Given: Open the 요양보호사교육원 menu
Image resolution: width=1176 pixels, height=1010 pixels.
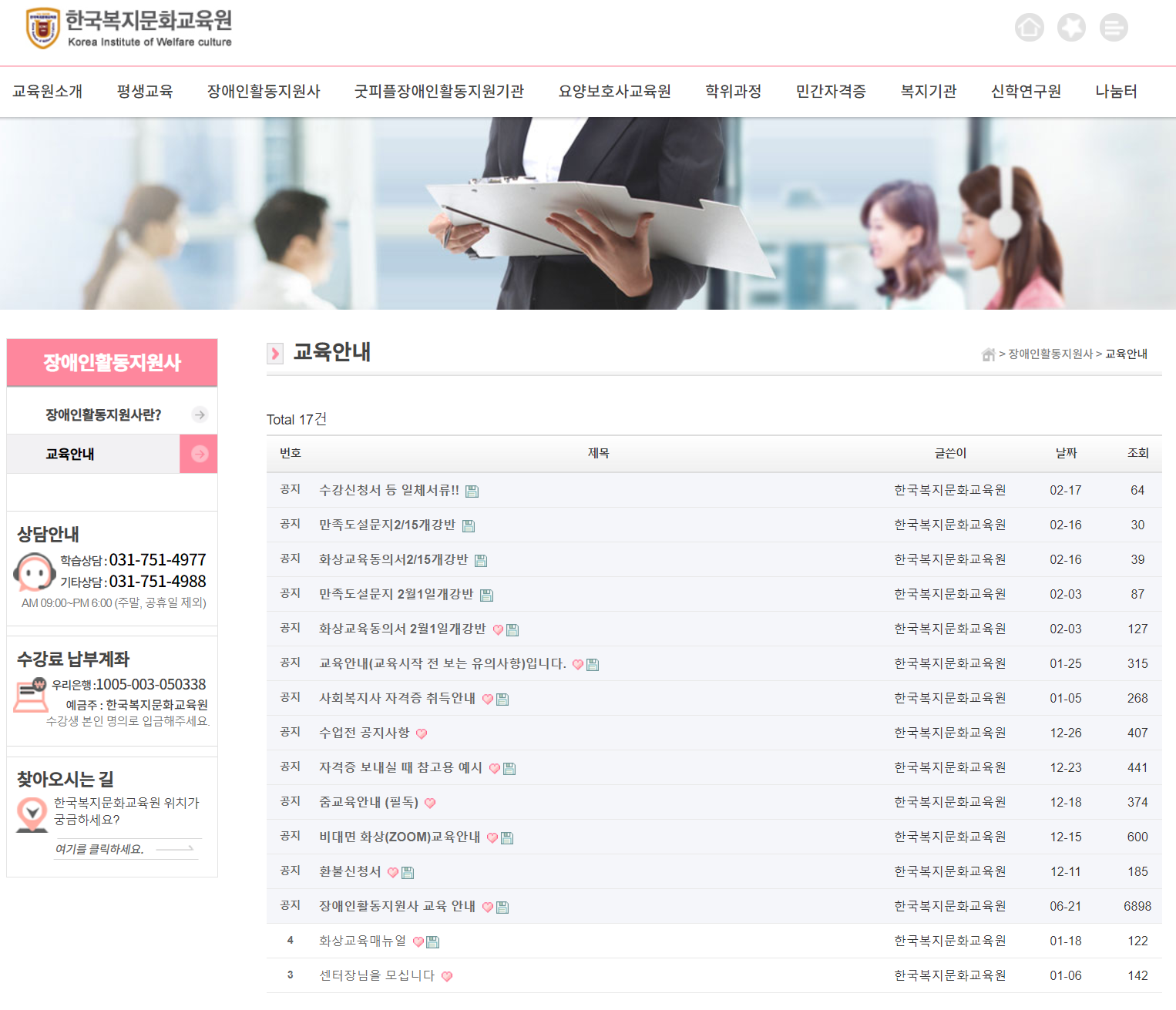Looking at the screenshot, I should [x=615, y=92].
